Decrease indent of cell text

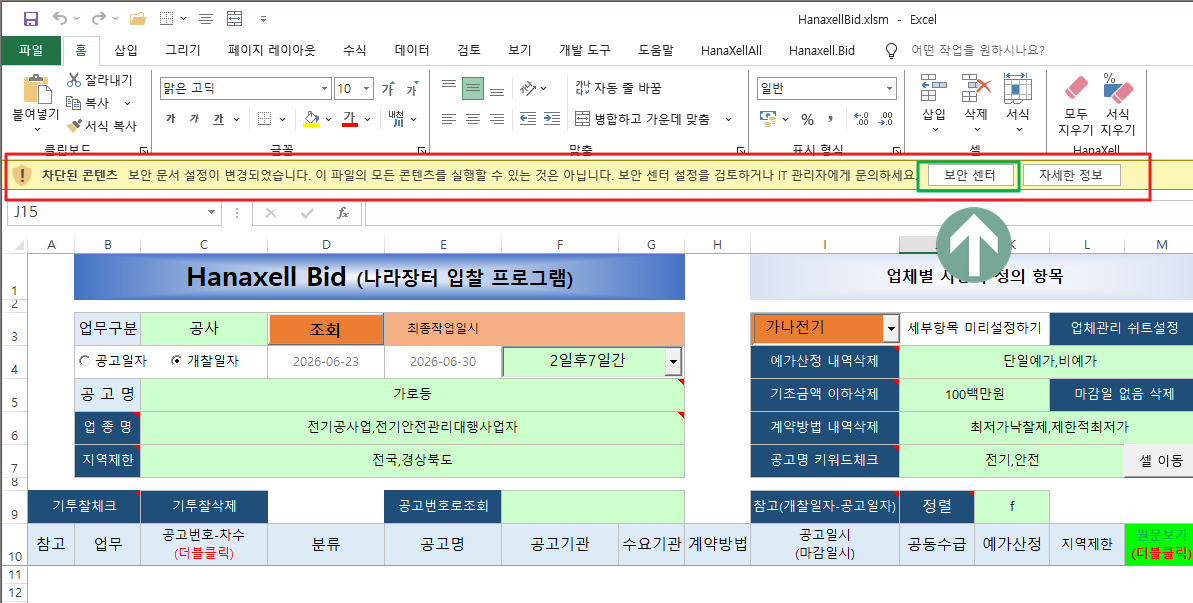(x=528, y=119)
